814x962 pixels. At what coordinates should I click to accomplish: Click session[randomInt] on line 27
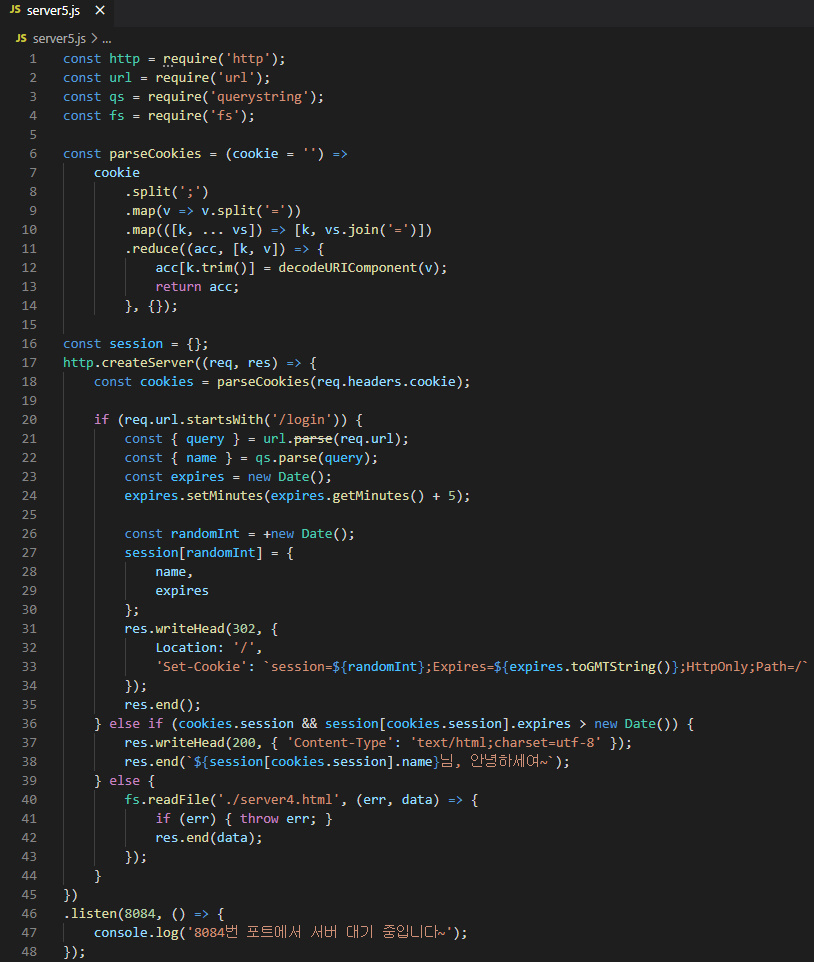pyautogui.click(x=193, y=553)
